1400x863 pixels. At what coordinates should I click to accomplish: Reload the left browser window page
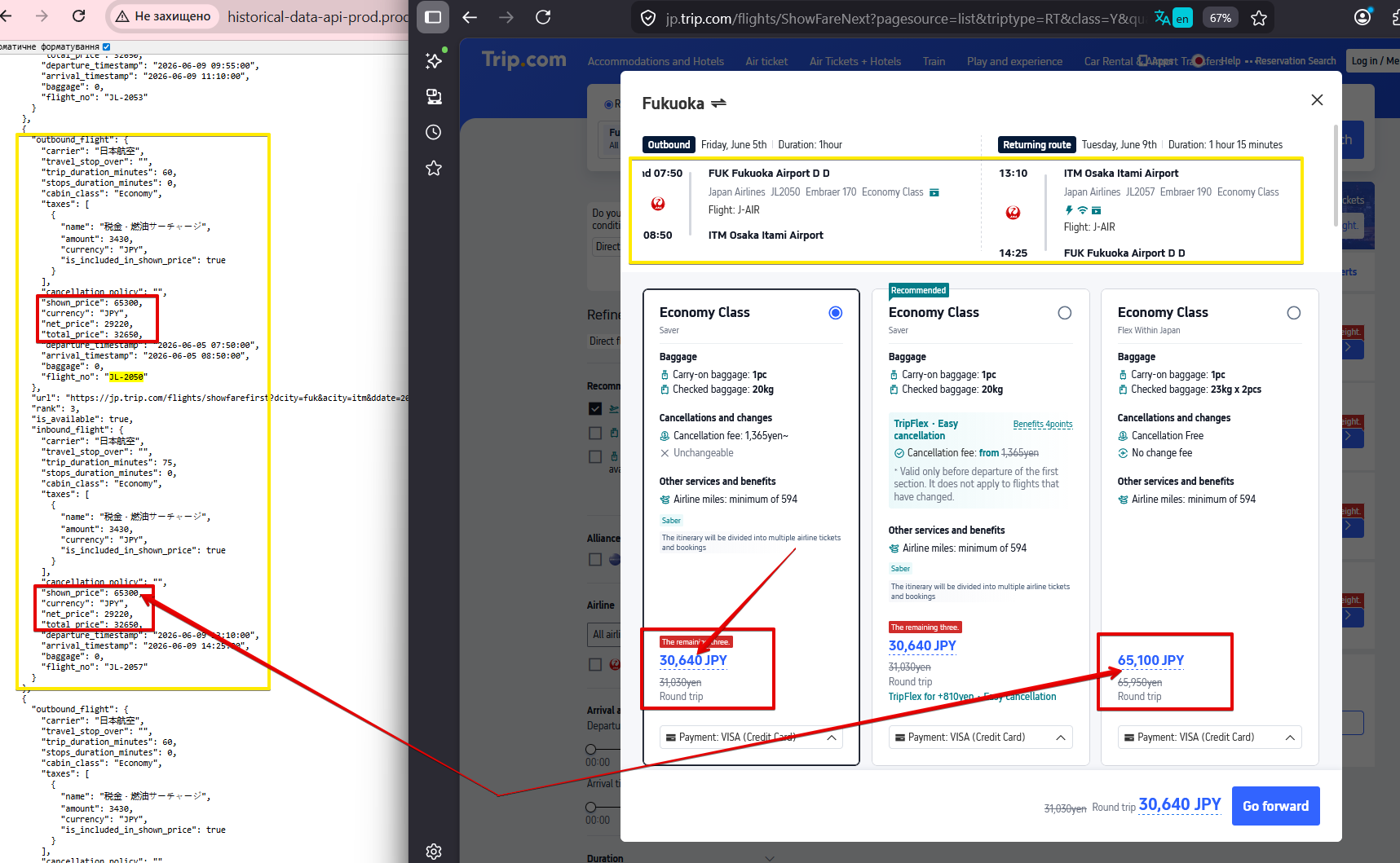[x=79, y=16]
